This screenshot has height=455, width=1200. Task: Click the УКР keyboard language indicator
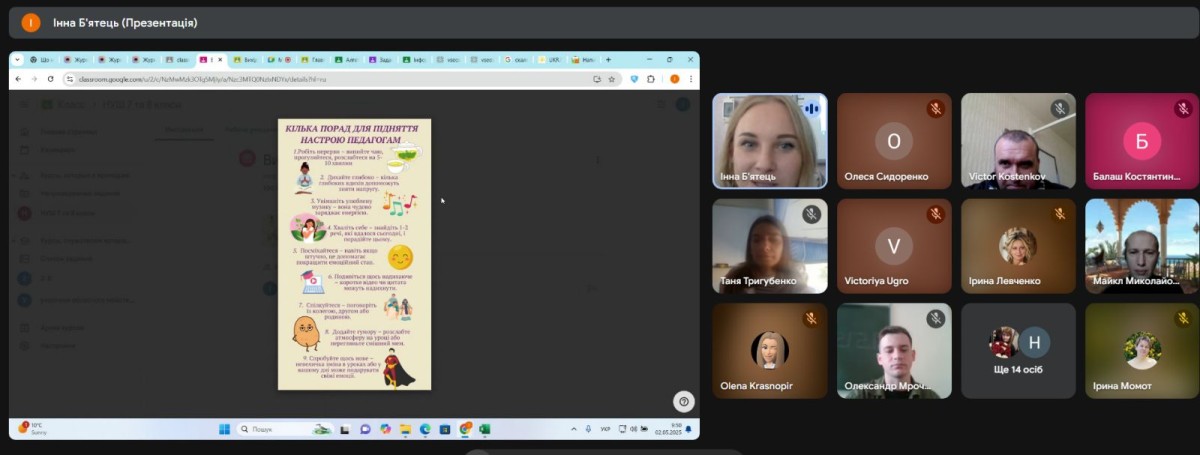tap(606, 429)
